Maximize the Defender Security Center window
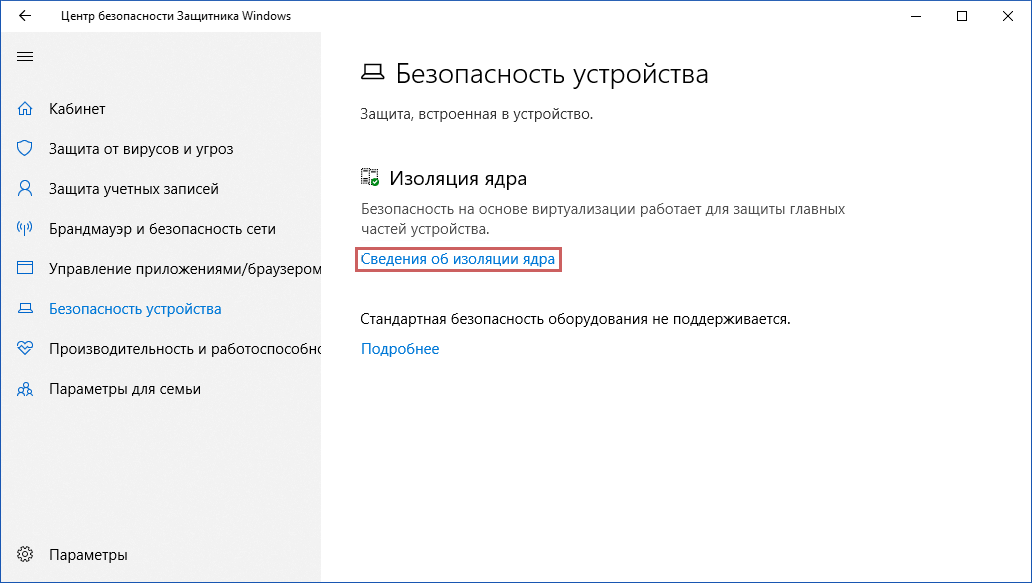The height and width of the screenshot is (583, 1032). coord(962,16)
